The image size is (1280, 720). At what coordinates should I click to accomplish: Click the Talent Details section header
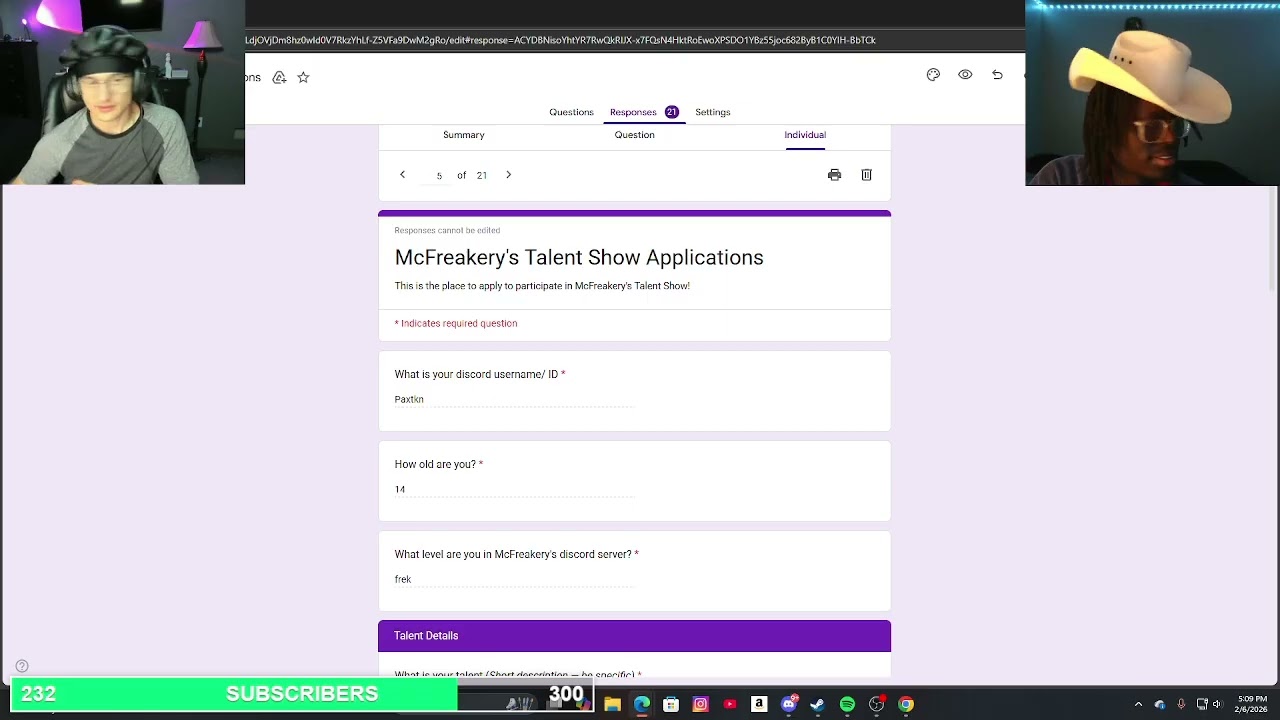(634, 636)
